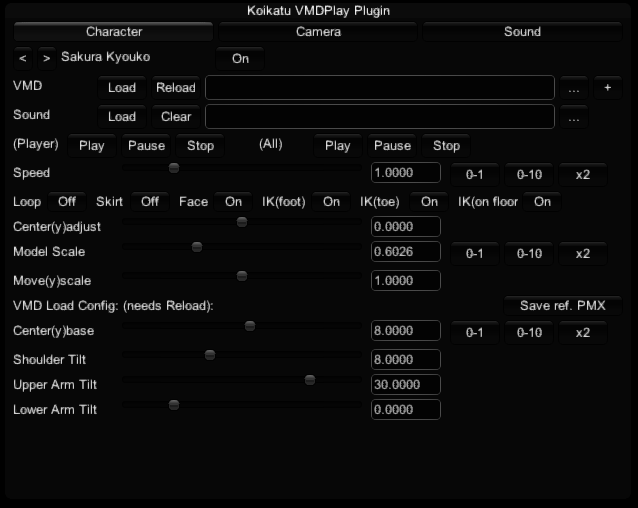Set Model Scale range to 0-10
This screenshot has height=508, width=638.
point(529,253)
